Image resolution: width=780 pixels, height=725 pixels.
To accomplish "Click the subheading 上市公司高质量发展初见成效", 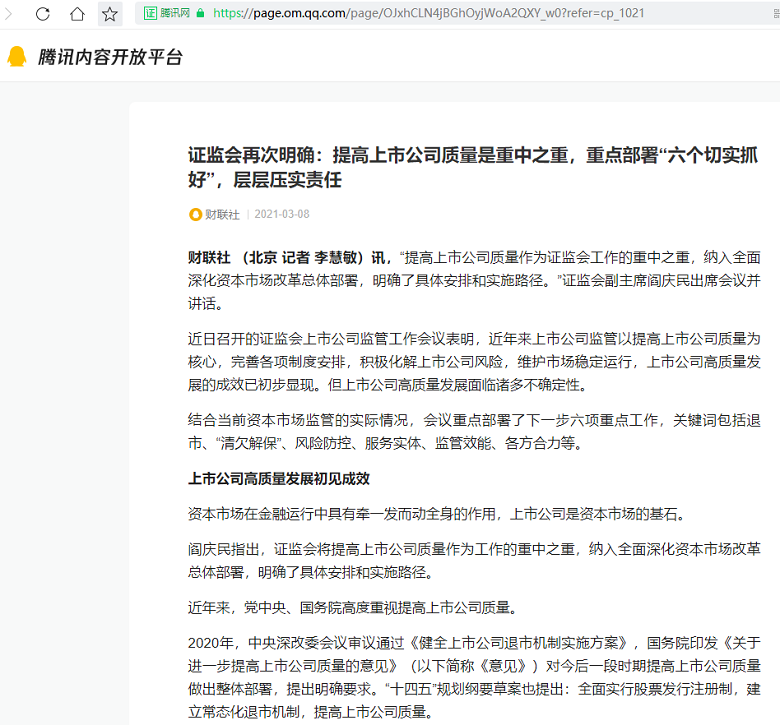I will [x=279, y=478].
